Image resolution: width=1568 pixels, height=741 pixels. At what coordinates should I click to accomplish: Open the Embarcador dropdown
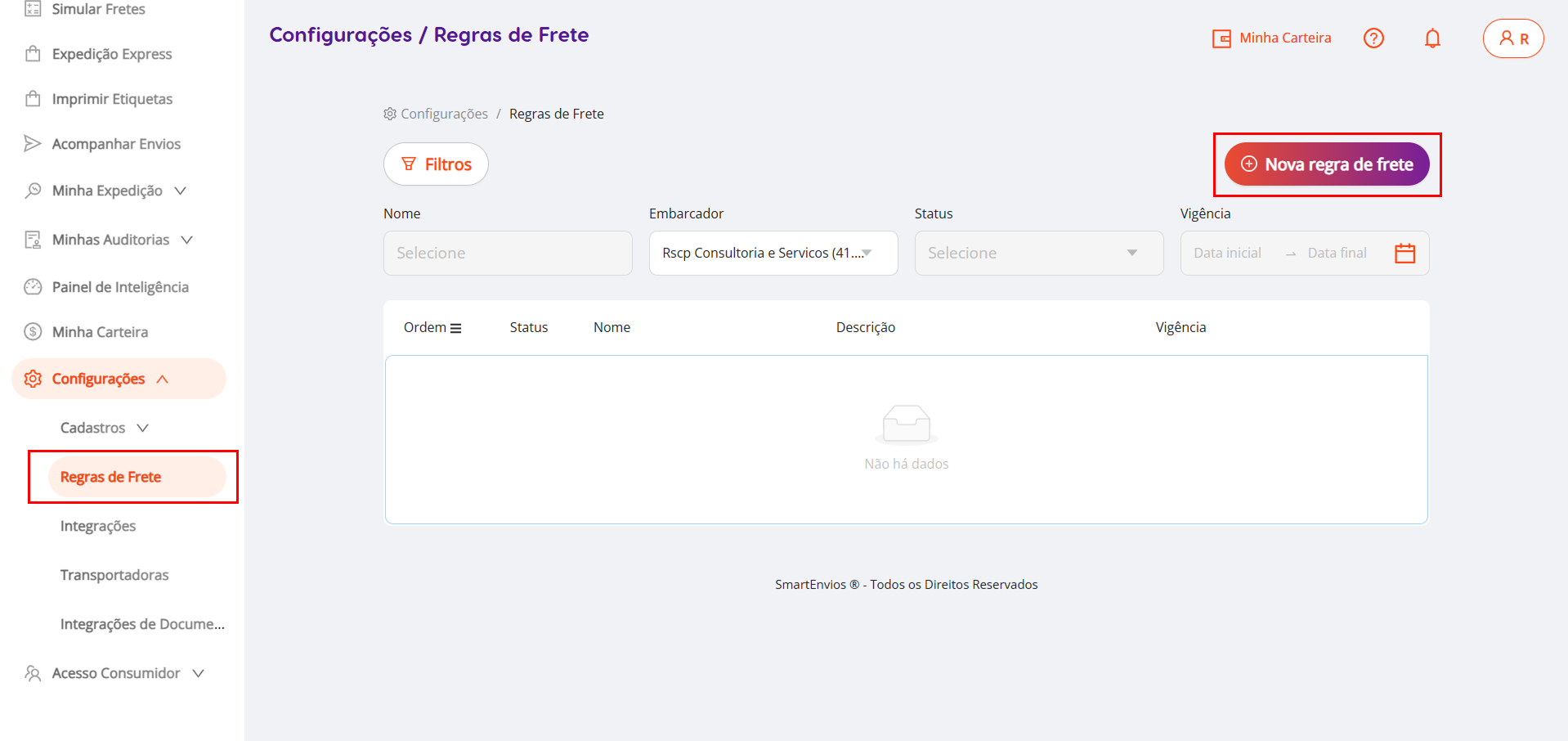click(773, 254)
